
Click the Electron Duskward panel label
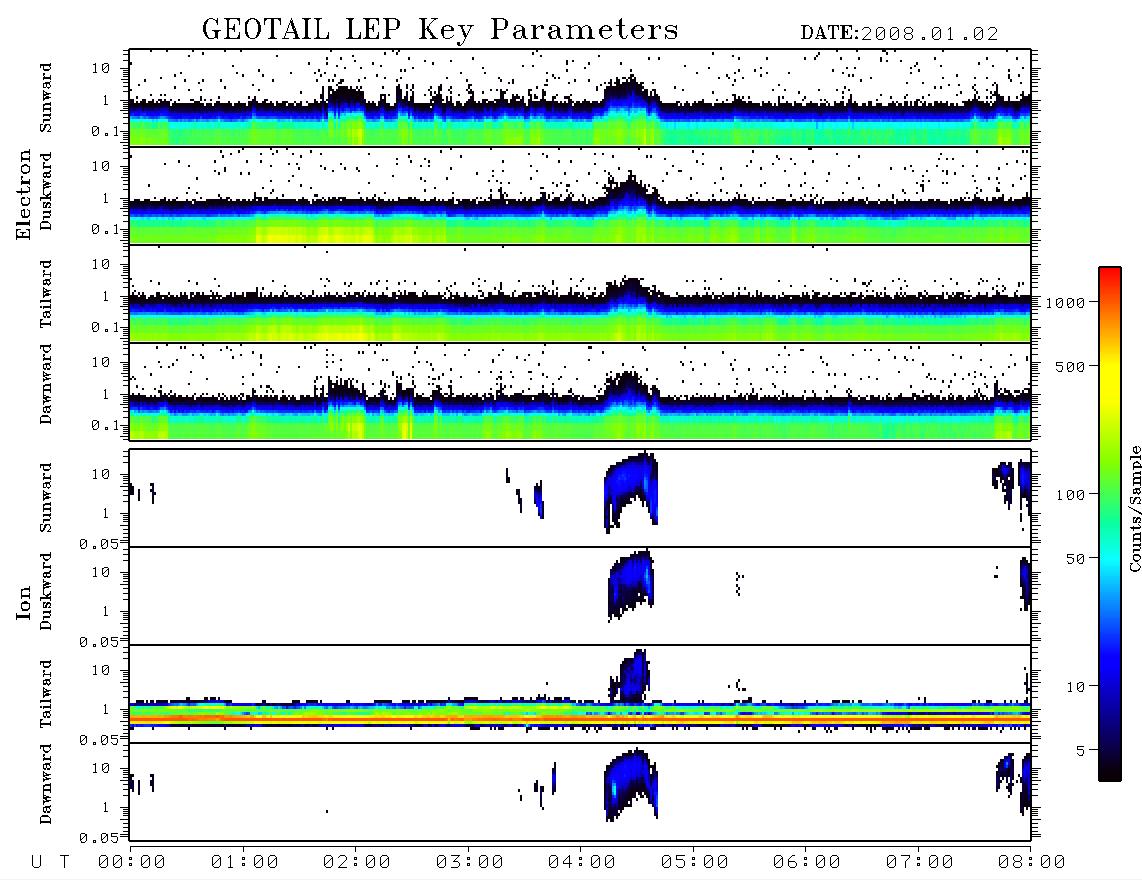click(x=46, y=192)
